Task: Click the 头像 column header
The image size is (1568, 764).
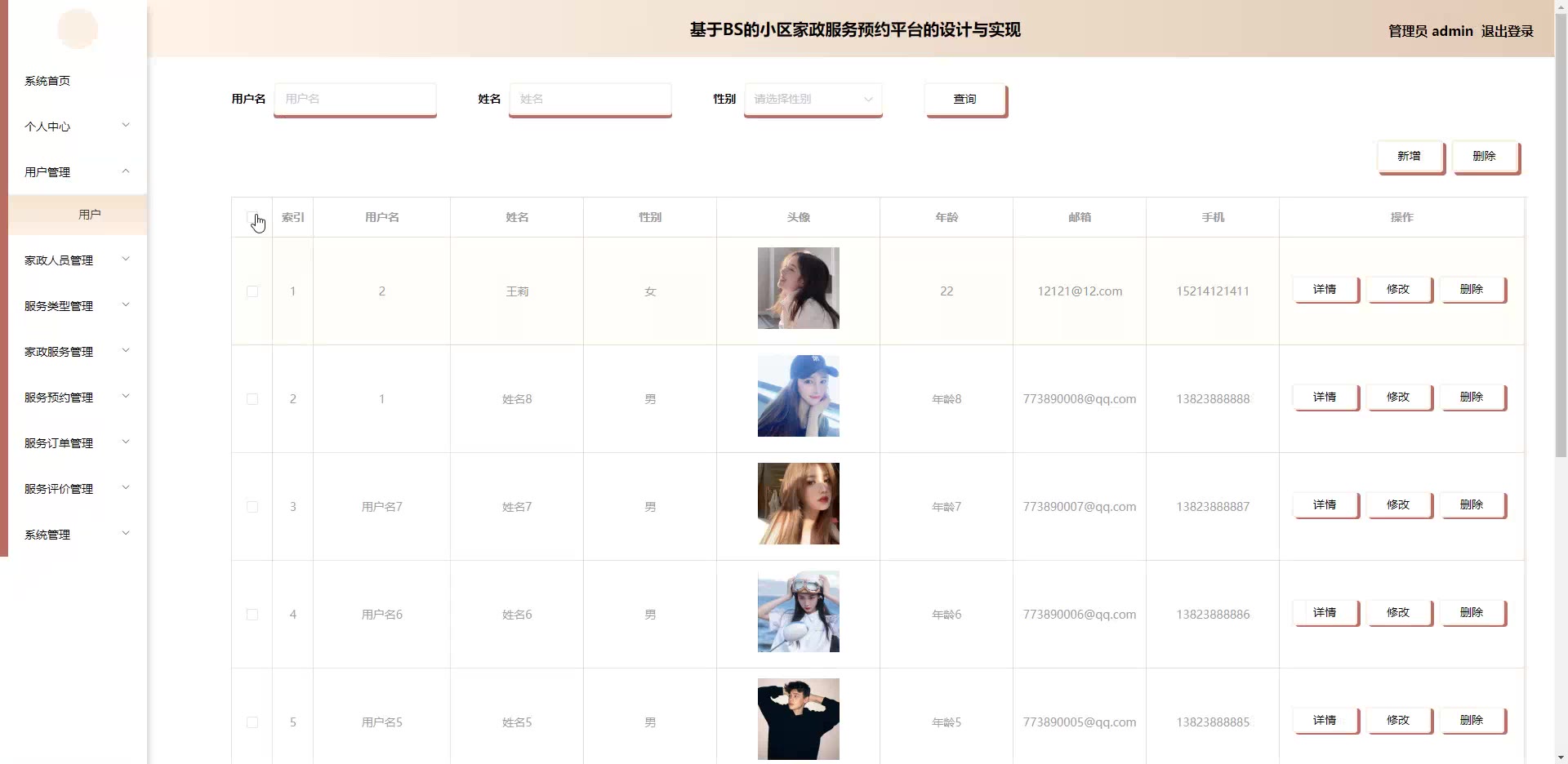Action: (x=799, y=217)
